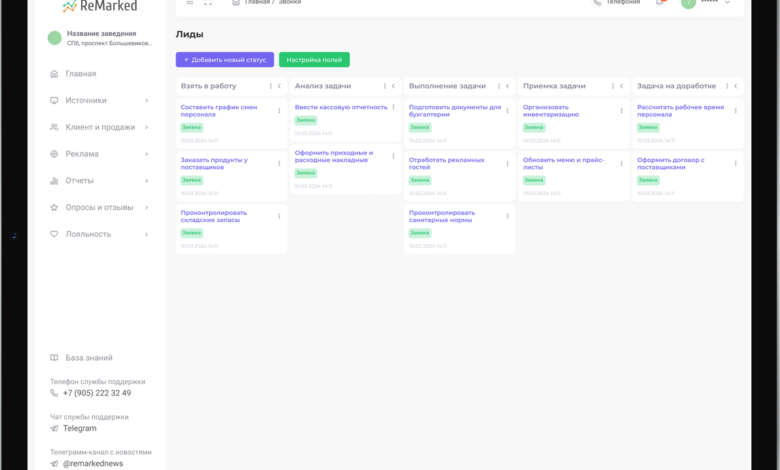Collapse the 'Выполнение задачи' column with chevron
The height and width of the screenshot is (470, 780).
pyautogui.click(x=508, y=86)
